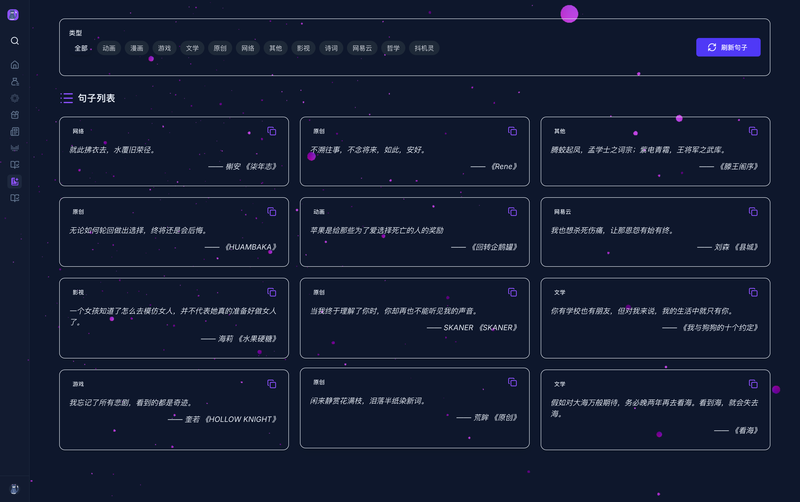This screenshot has width=800, height=502.
Task: Click the quote text 就此拂衣去，水覆旧荣径。
Action: click(112, 150)
